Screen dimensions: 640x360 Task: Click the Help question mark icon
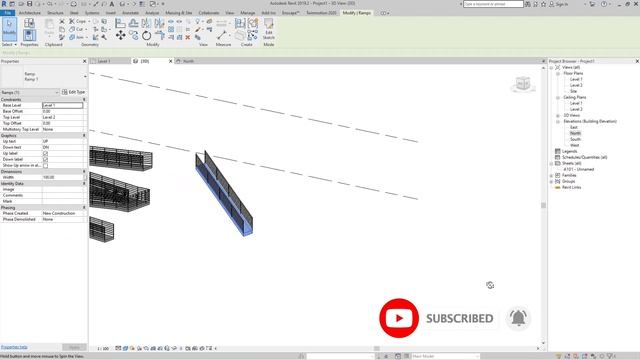coord(604,4)
